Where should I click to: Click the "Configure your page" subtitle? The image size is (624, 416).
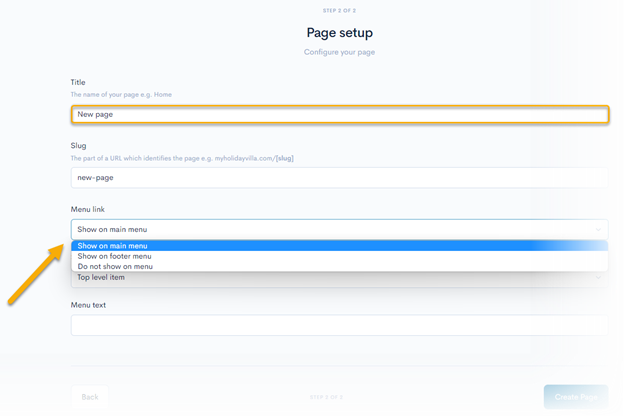(339, 52)
